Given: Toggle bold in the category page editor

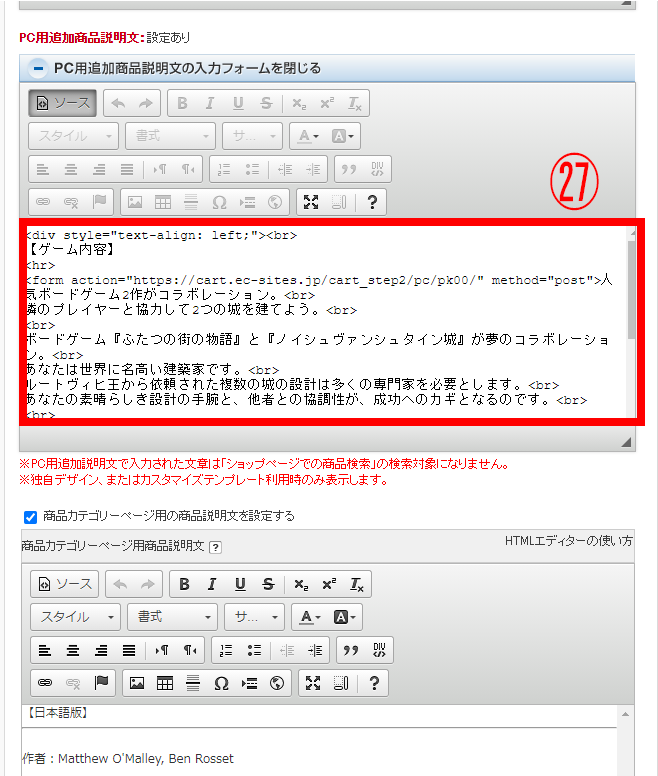Looking at the screenshot, I should pyautogui.click(x=184, y=584).
